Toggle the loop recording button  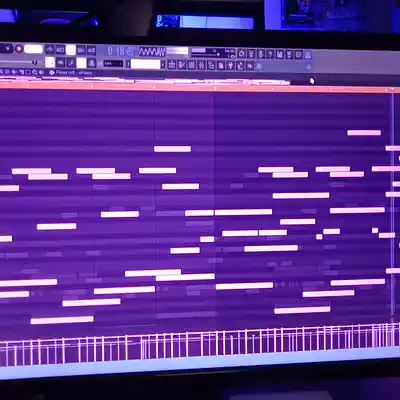tap(91, 50)
